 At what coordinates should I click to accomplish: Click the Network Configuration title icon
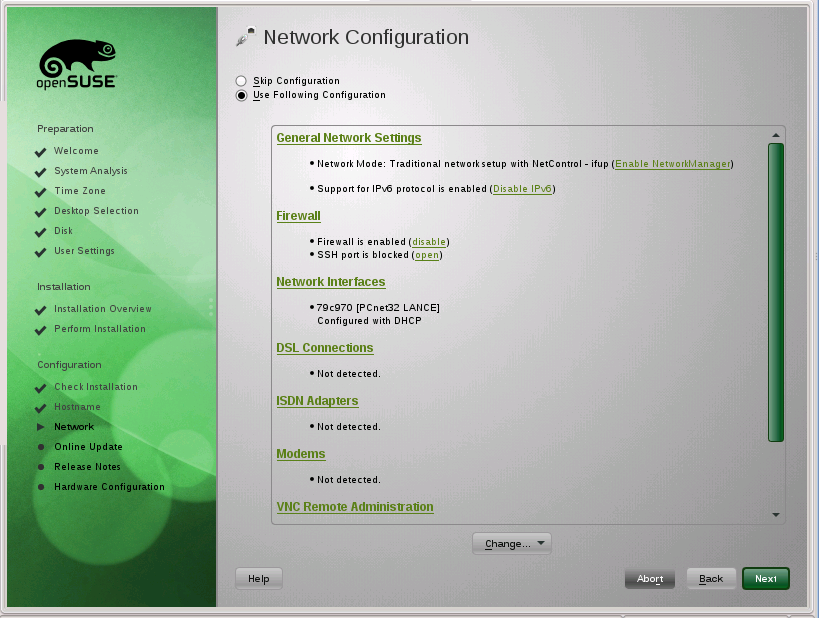point(245,36)
